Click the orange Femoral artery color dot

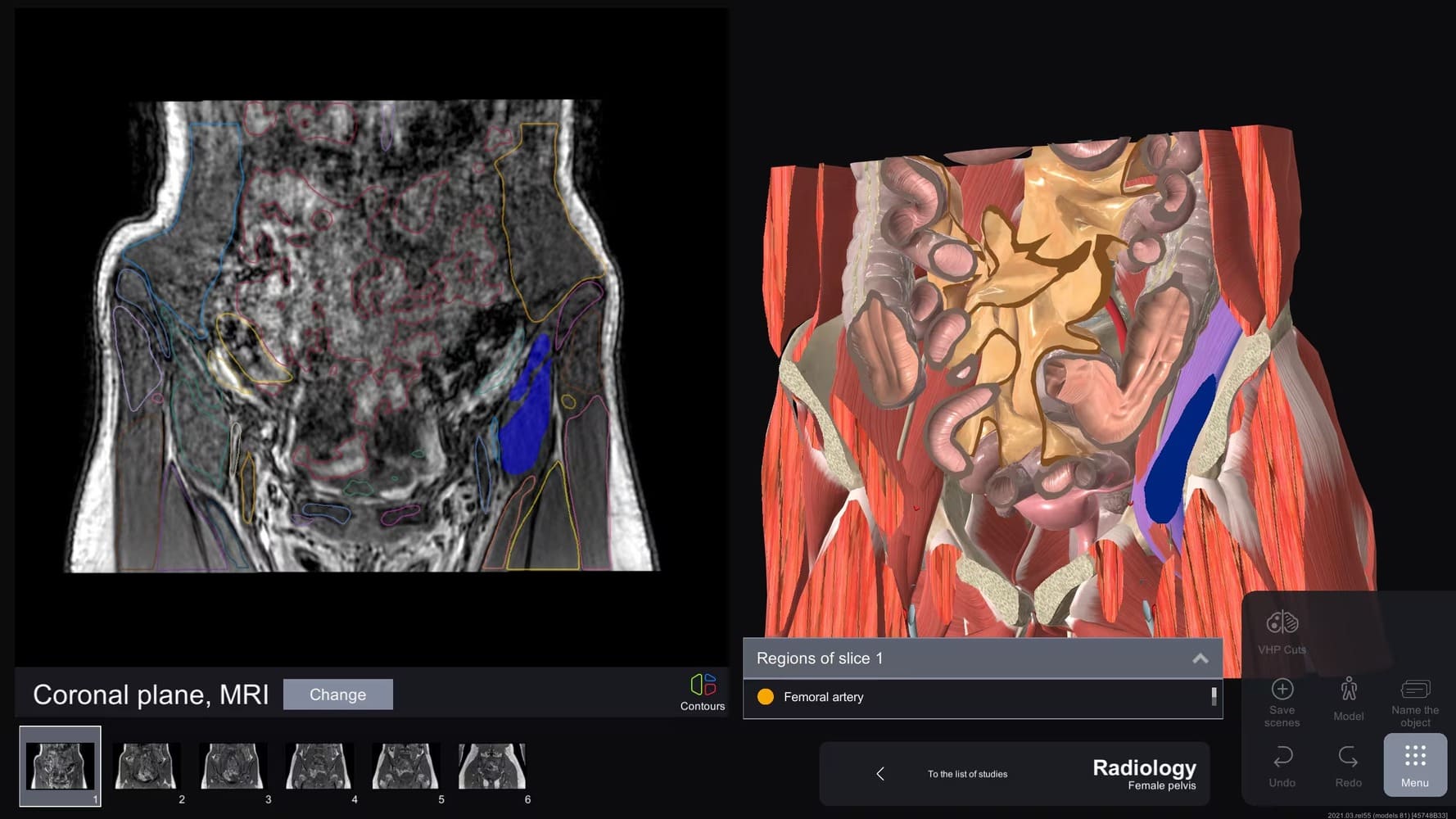click(766, 697)
